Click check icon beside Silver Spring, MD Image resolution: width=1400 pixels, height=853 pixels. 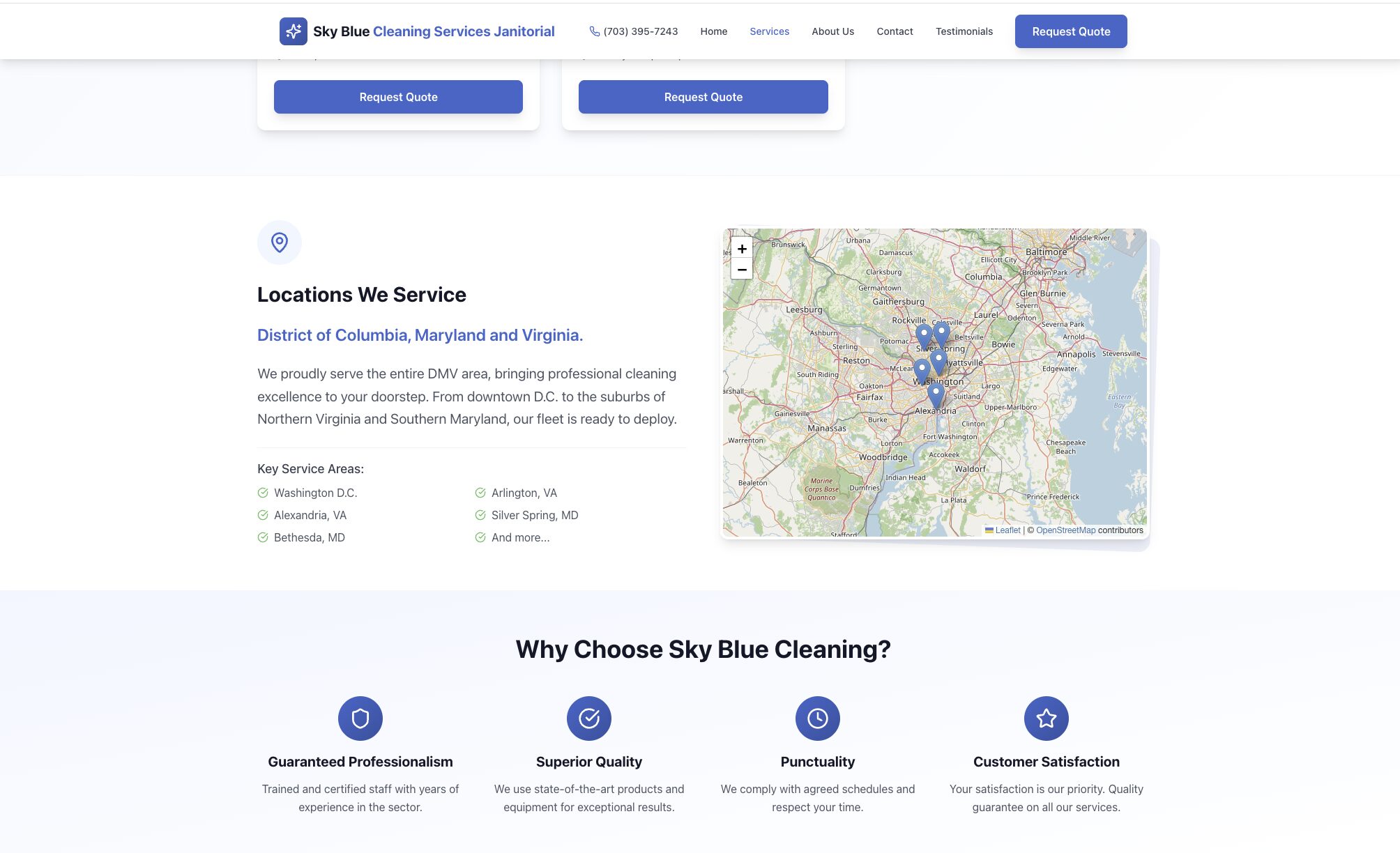[480, 515]
